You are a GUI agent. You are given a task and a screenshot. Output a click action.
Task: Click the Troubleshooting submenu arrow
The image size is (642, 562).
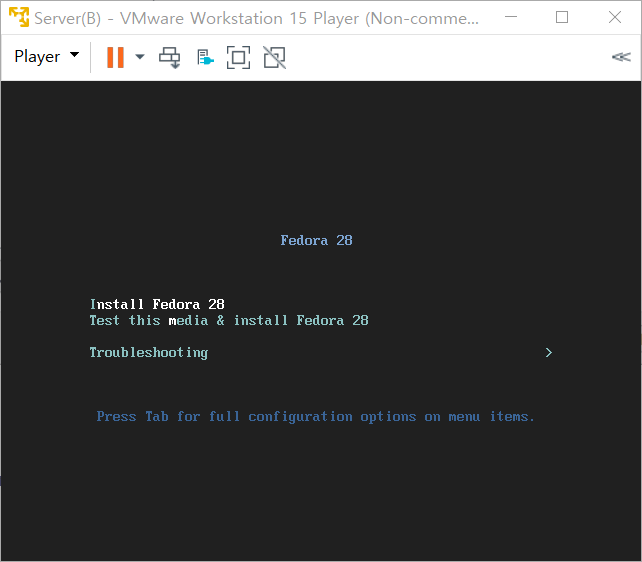(x=549, y=352)
